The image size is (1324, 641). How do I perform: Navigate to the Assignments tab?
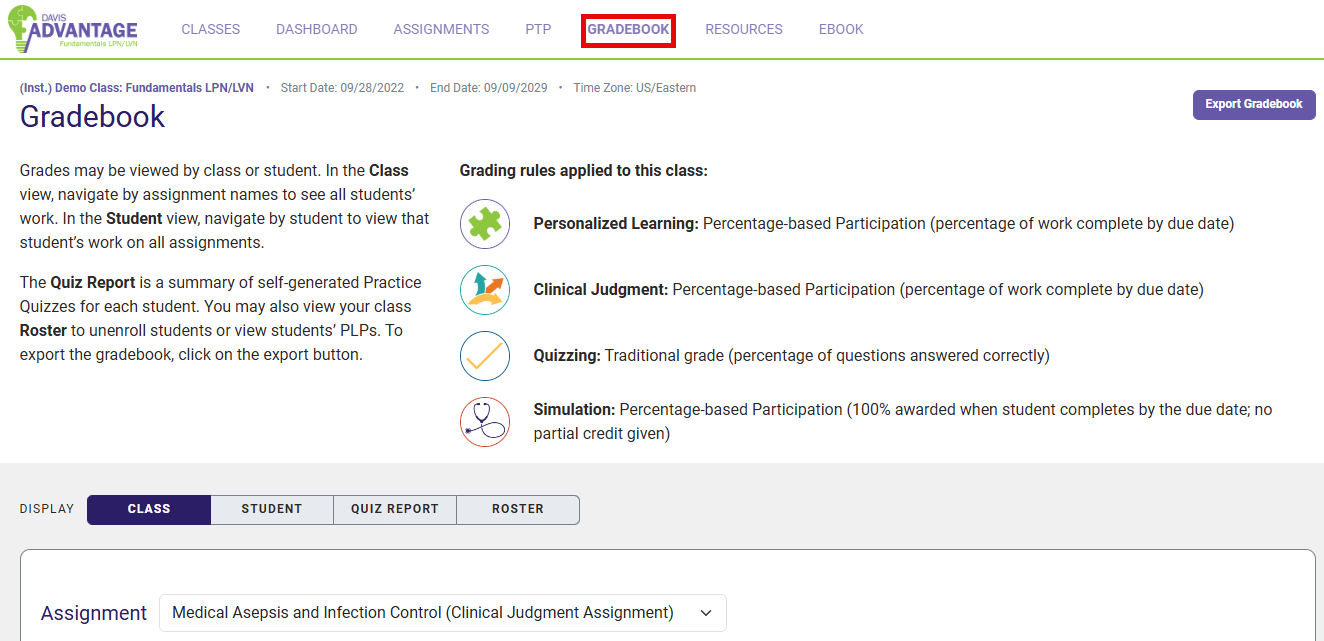coord(441,30)
